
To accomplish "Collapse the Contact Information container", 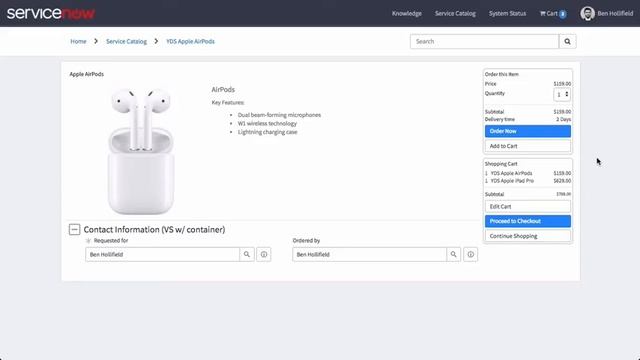I will point(74,229).
